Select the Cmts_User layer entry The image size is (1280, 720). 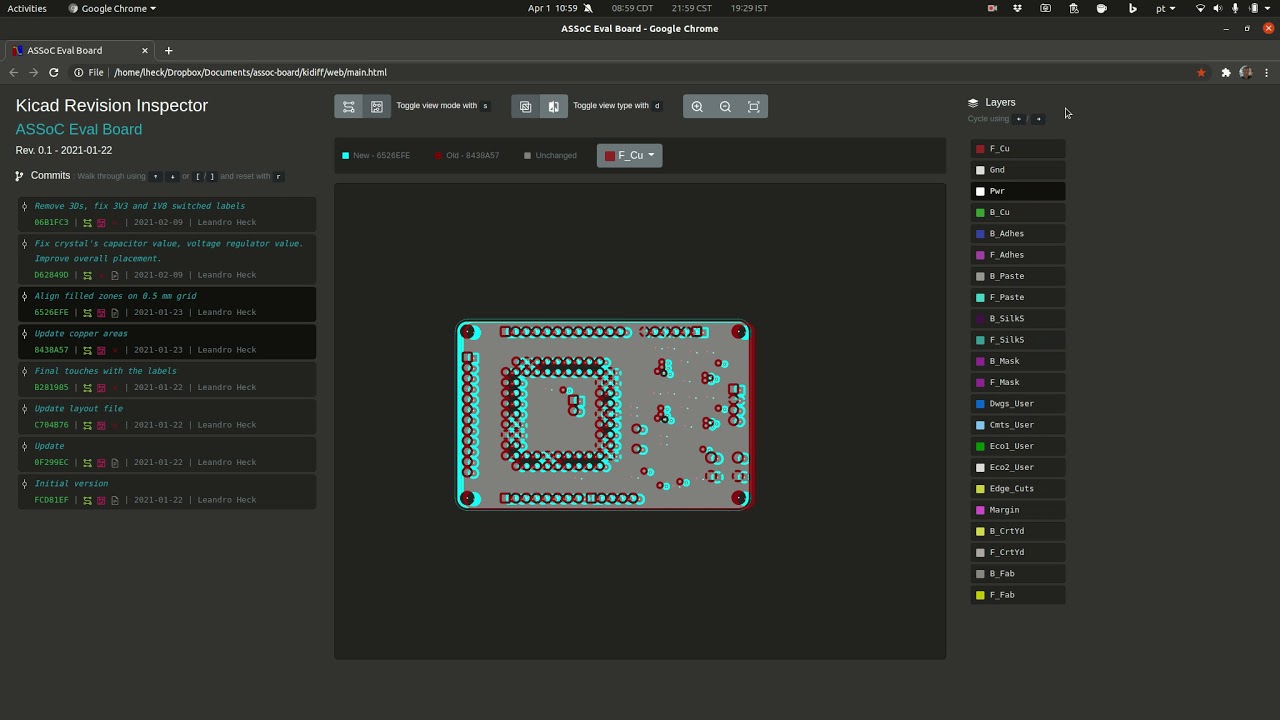pos(1017,425)
